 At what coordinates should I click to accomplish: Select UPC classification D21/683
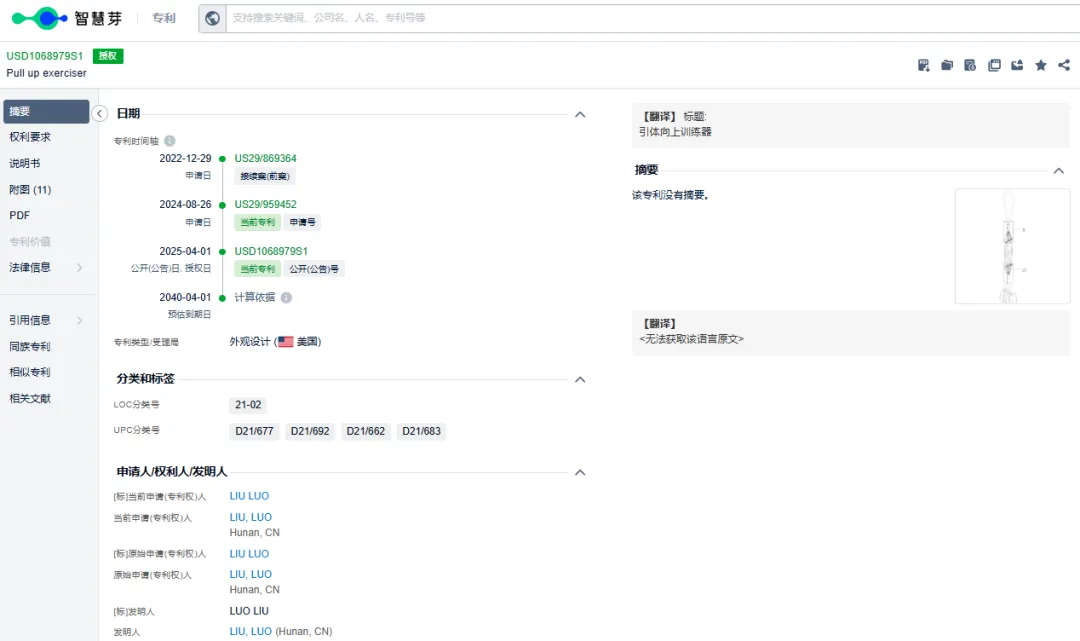pos(422,431)
